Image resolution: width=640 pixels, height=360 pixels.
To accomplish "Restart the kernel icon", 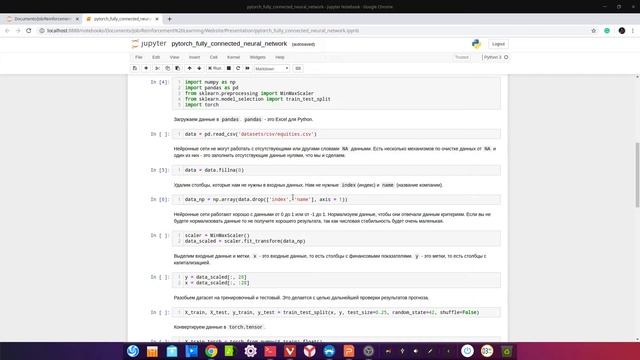I will pos(238,69).
